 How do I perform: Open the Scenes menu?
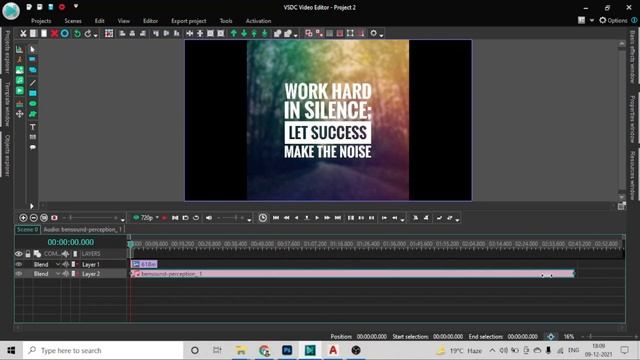click(73, 21)
